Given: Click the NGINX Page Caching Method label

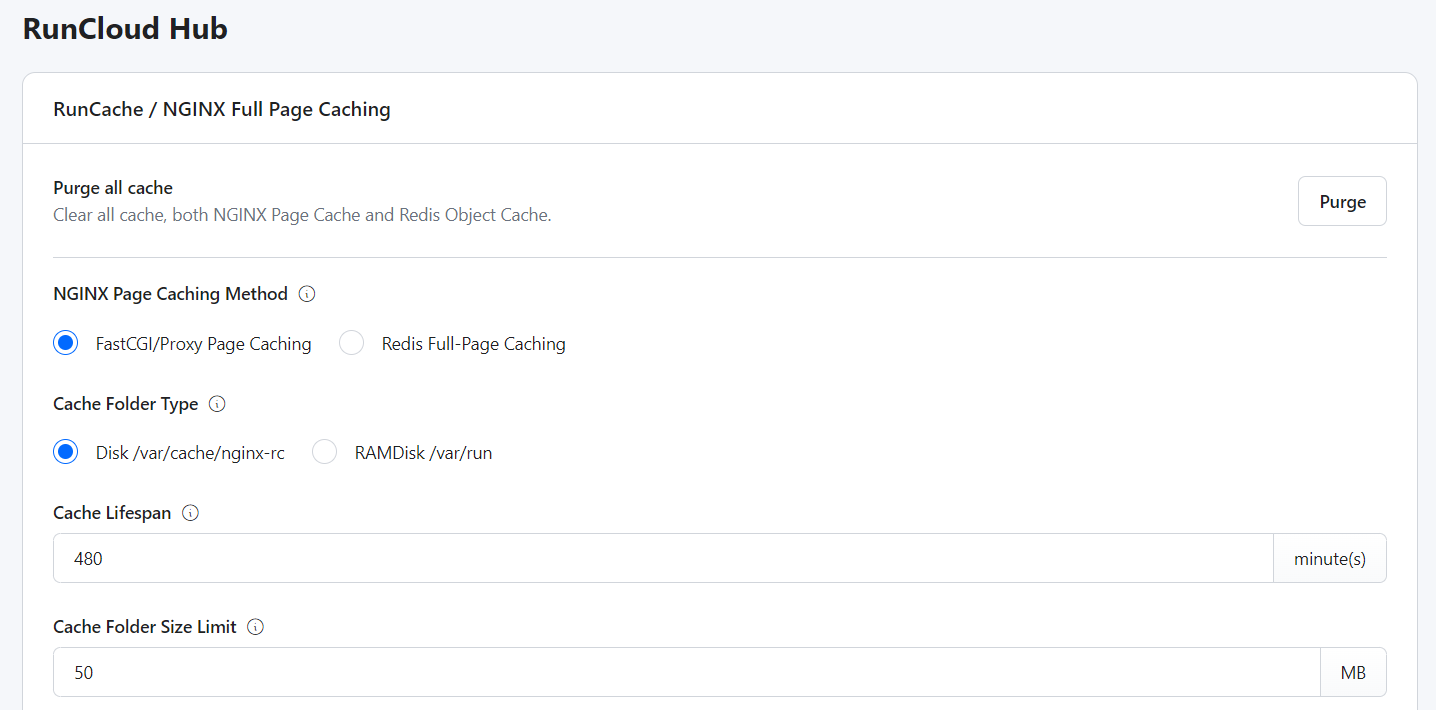Looking at the screenshot, I should click(x=170, y=294).
